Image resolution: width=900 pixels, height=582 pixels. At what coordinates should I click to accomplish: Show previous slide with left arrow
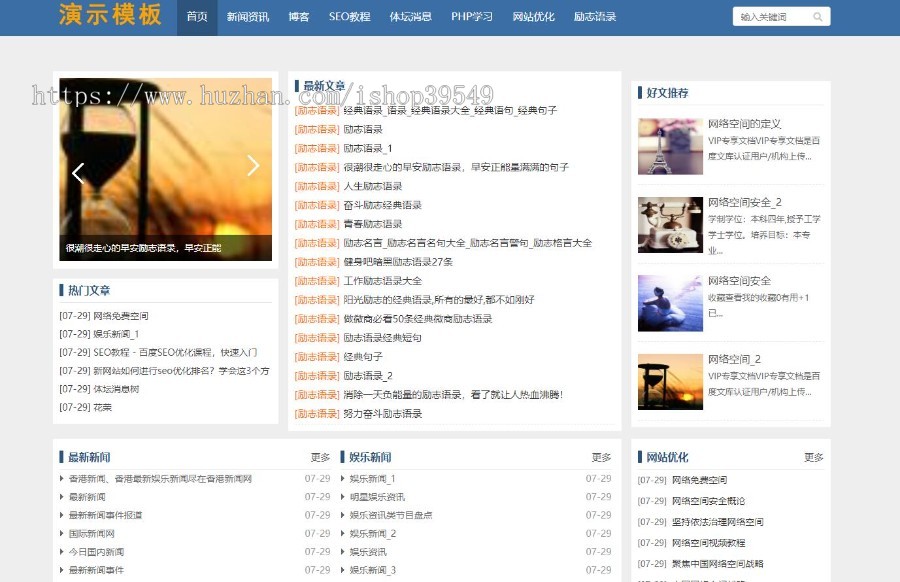click(79, 173)
